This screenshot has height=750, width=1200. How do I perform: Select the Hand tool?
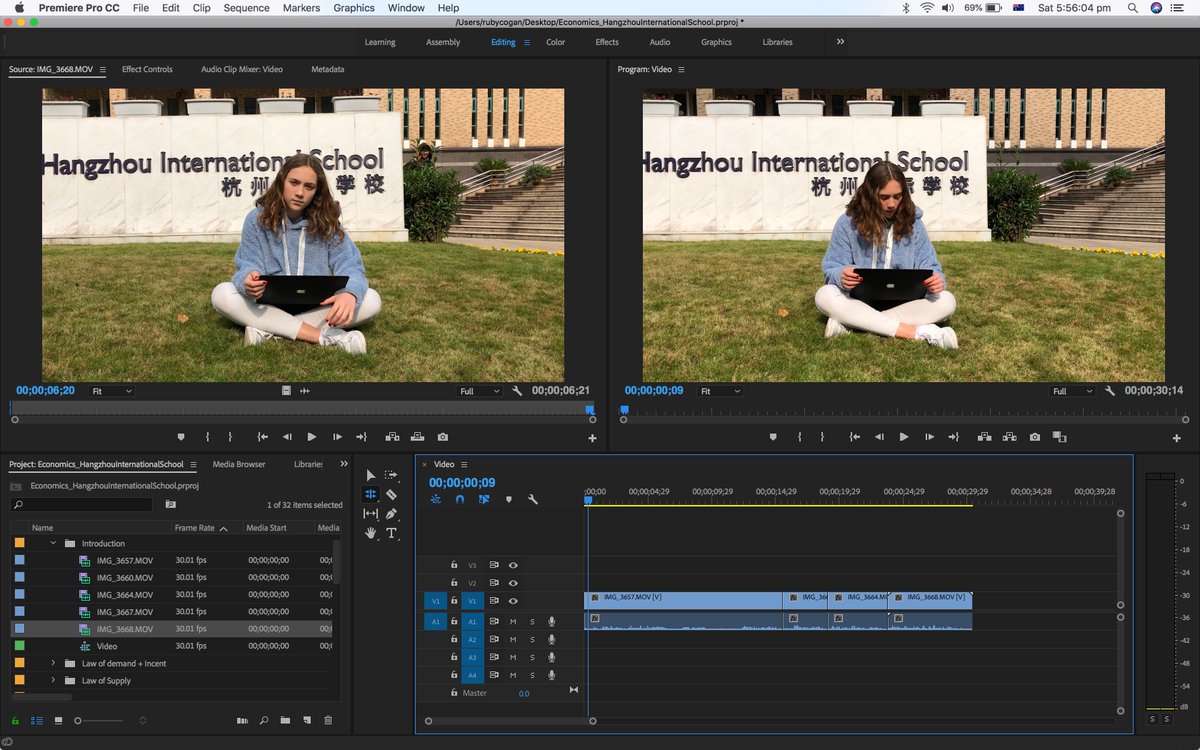[370, 533]
